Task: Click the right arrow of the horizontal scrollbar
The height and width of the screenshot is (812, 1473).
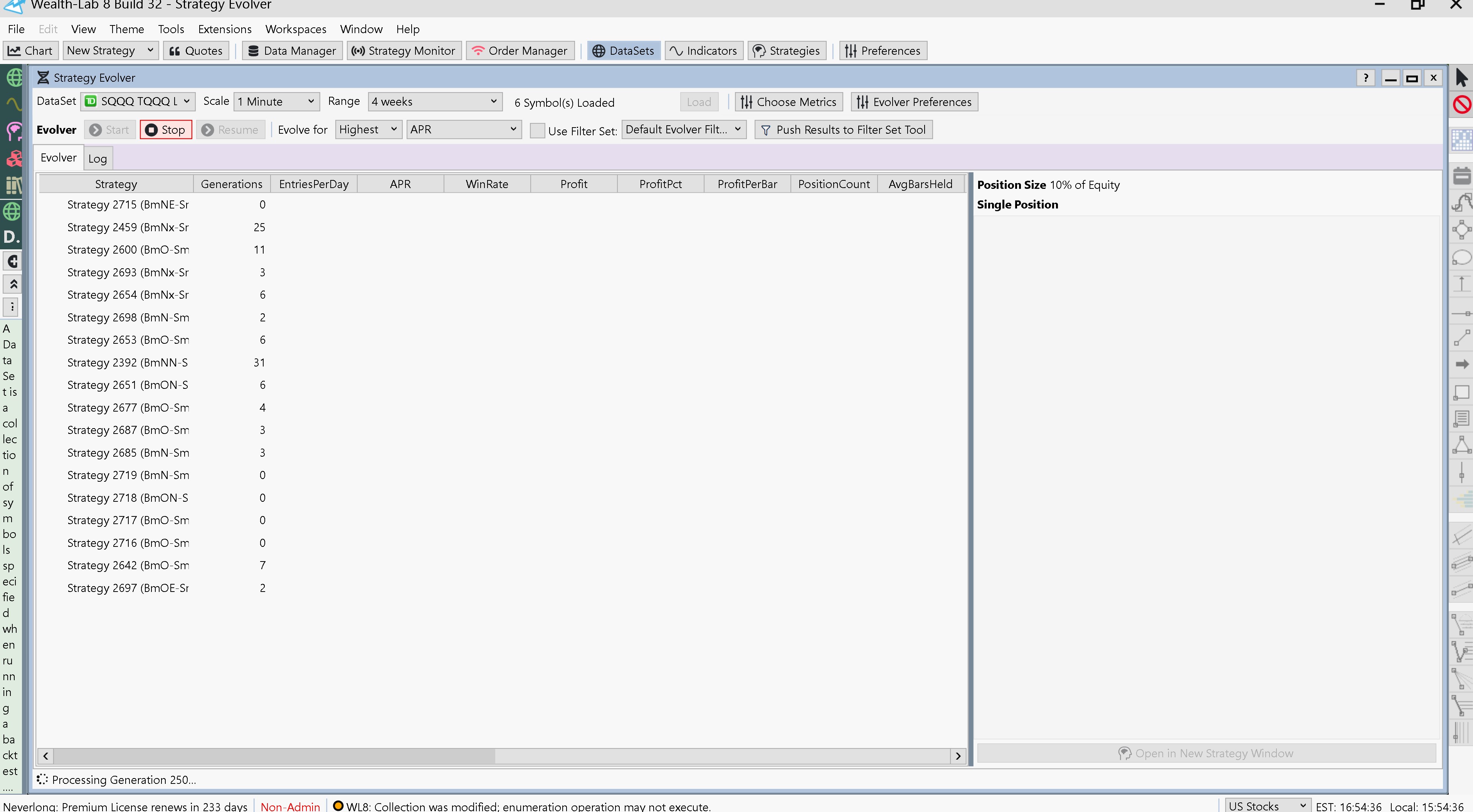Action: coord(958,756)
